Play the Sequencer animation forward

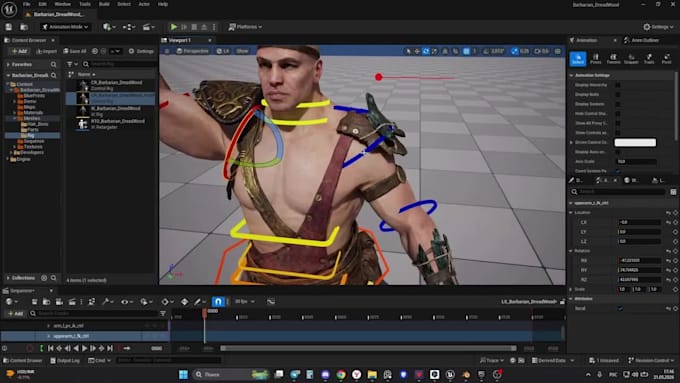tap(85, 348)
